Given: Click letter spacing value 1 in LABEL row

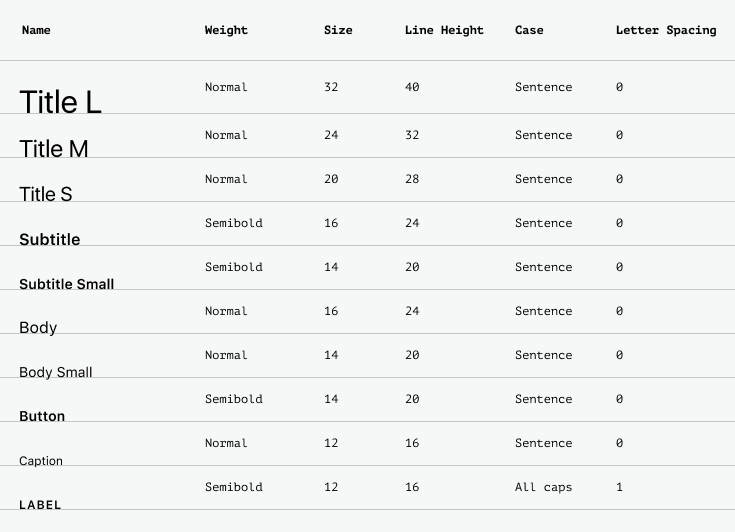Looking at the screenshot, I should [x=619, y=487].
